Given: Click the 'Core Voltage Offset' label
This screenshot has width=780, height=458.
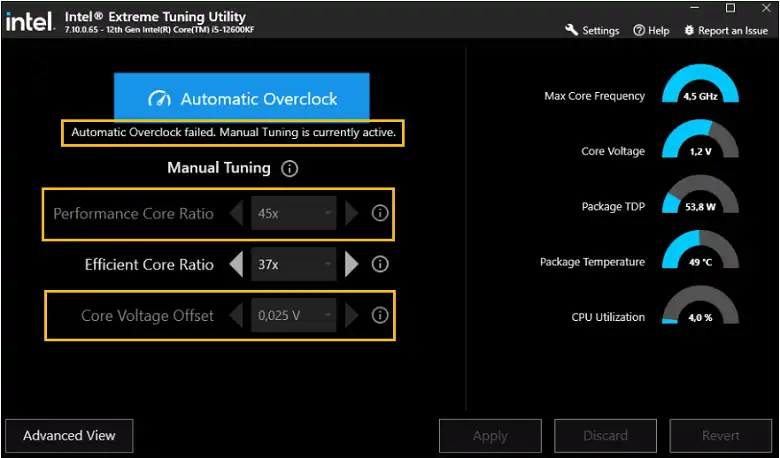Looking at the screenshot, I should click(x=147, y=315).
